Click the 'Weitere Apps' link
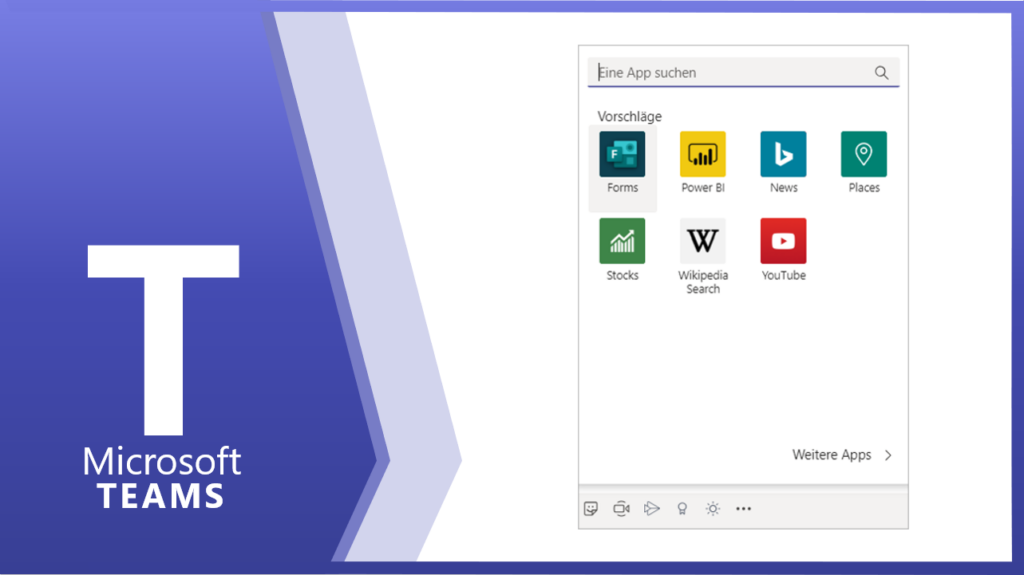The width and height of the screenshot is (1024, 575). pyautogui.click(x=831, y=455)
